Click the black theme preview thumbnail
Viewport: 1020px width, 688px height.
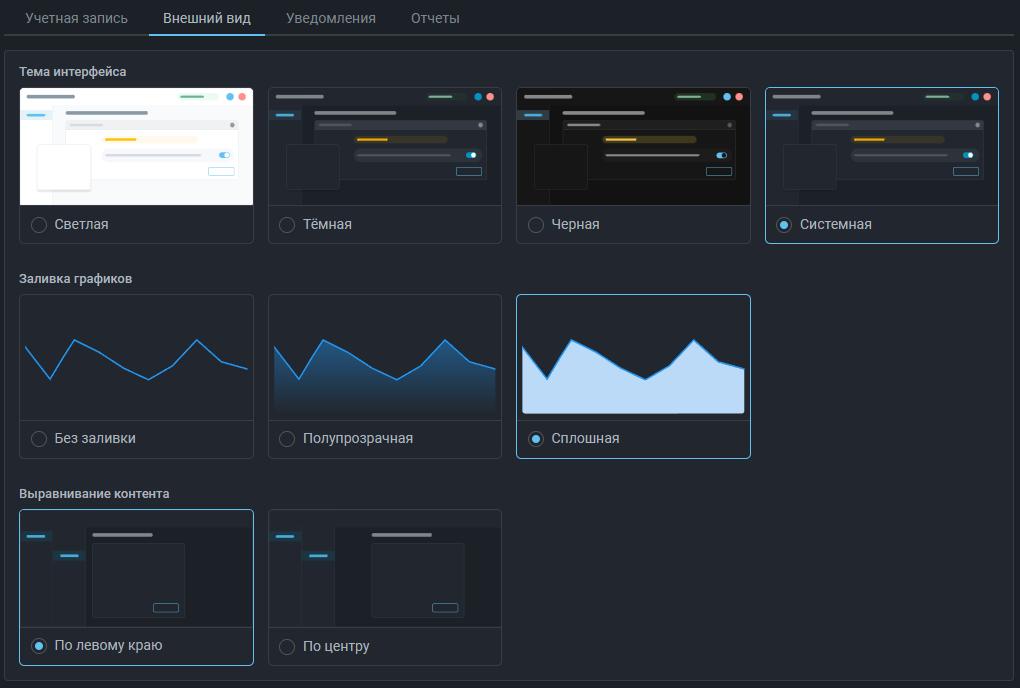633,146
